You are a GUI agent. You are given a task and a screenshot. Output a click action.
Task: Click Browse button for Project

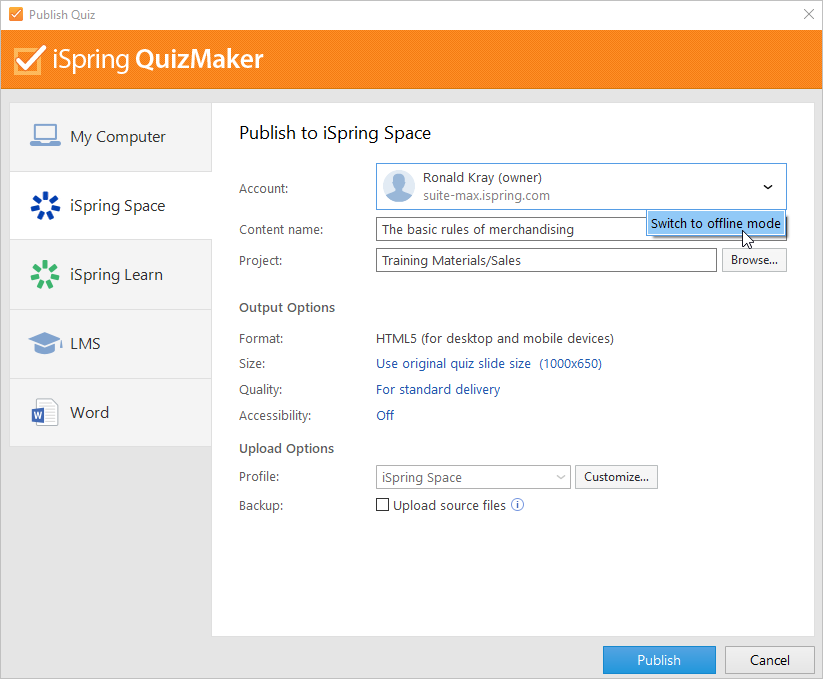[x=754, y=260]
